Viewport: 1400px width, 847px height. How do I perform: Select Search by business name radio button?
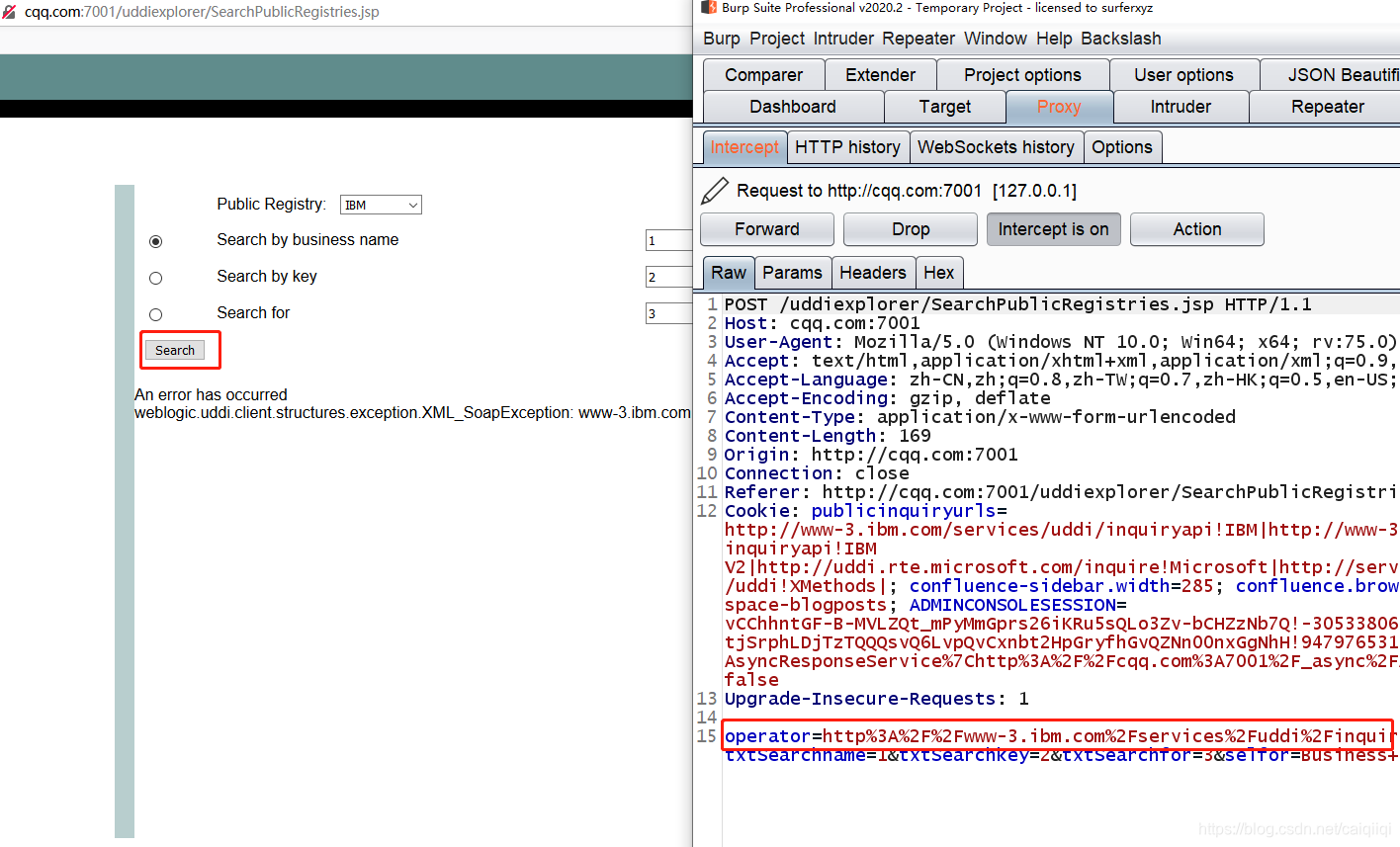(x=155, y=241)
